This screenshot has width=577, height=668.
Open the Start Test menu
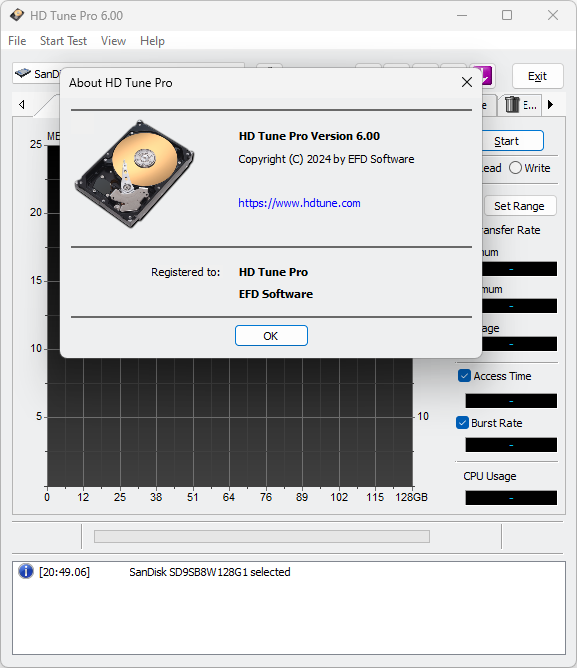(x=63, y=41)
